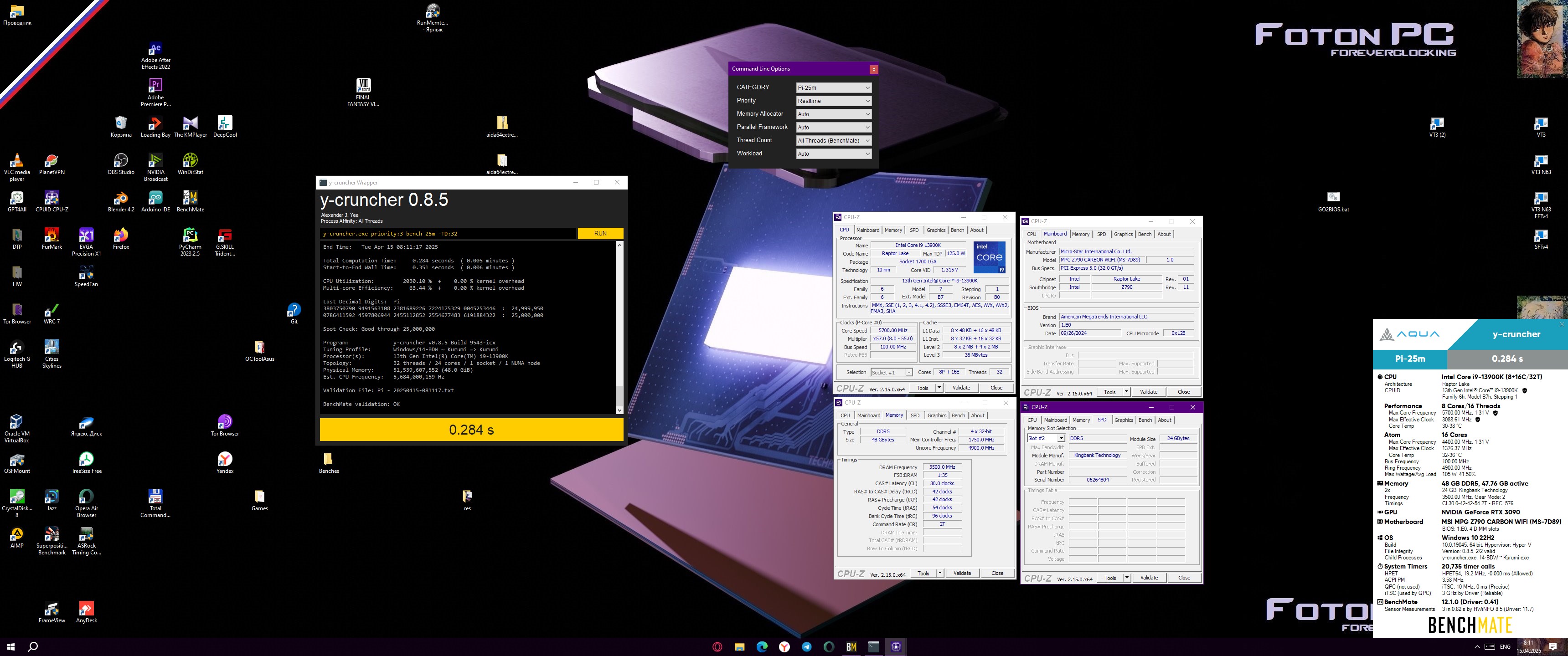
Task: Open Oracle VM VirtualBox shortcut
Action: [17, 428]
